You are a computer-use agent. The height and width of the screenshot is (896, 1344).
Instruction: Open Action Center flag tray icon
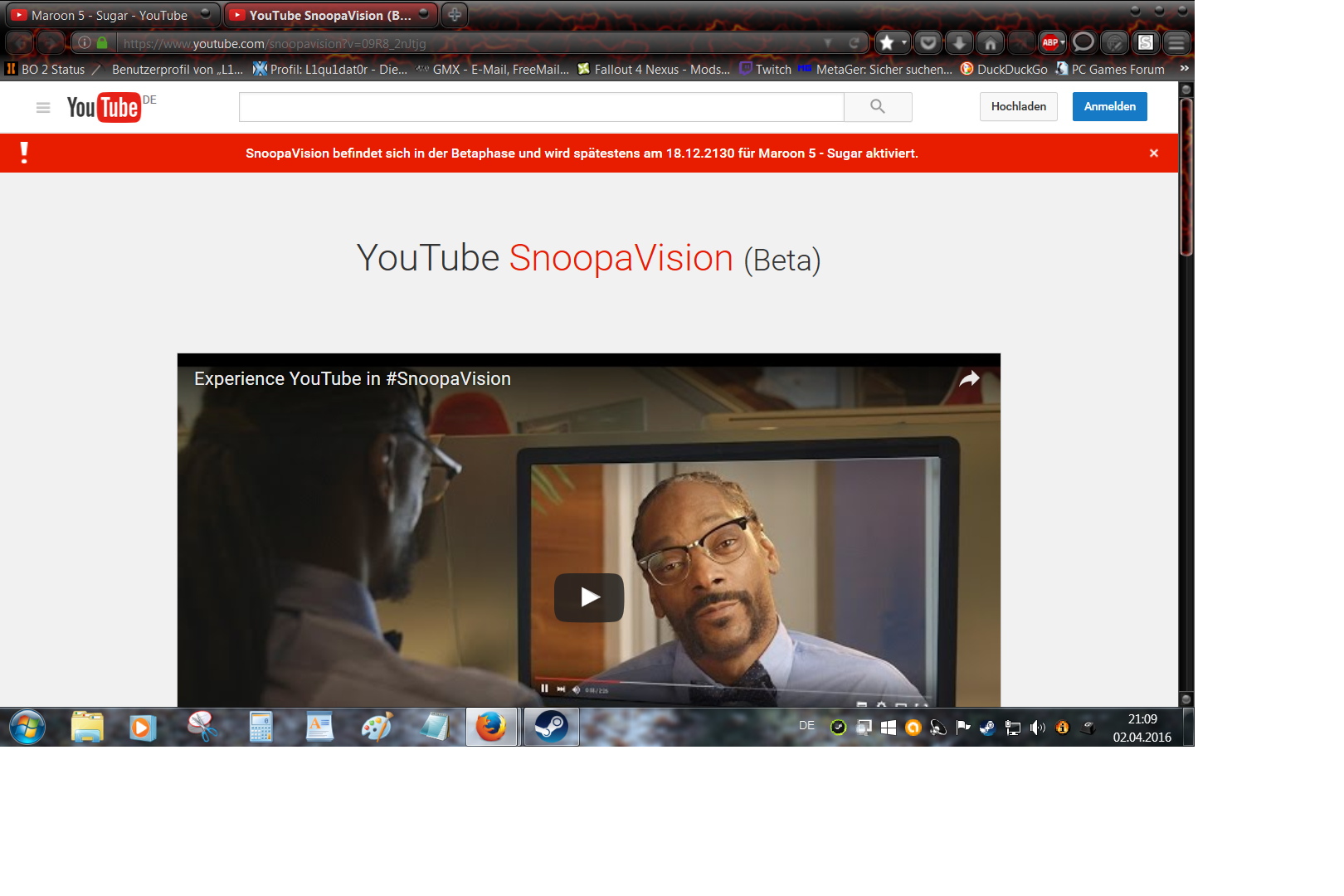(962, 728)
